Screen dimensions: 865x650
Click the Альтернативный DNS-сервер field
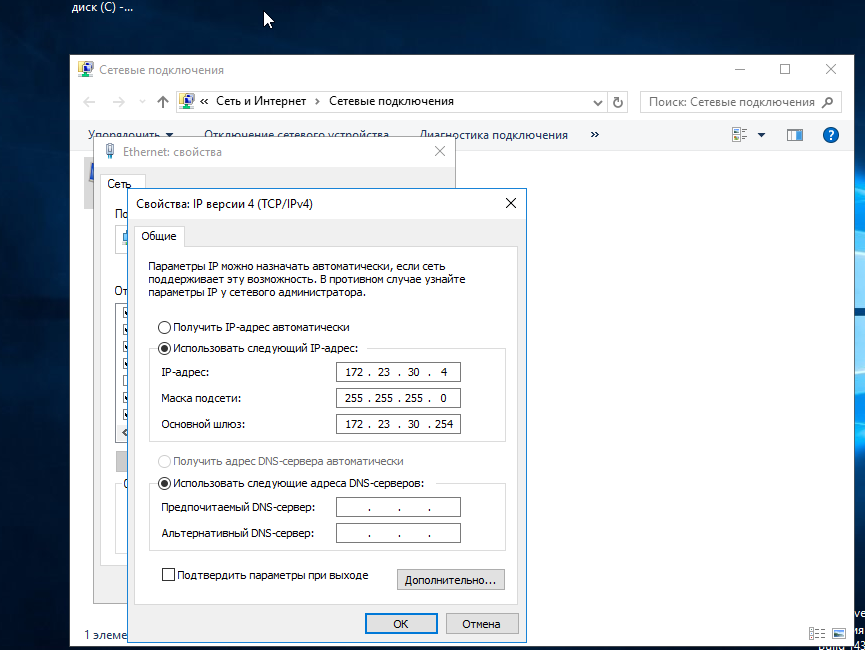click(398, 533)
